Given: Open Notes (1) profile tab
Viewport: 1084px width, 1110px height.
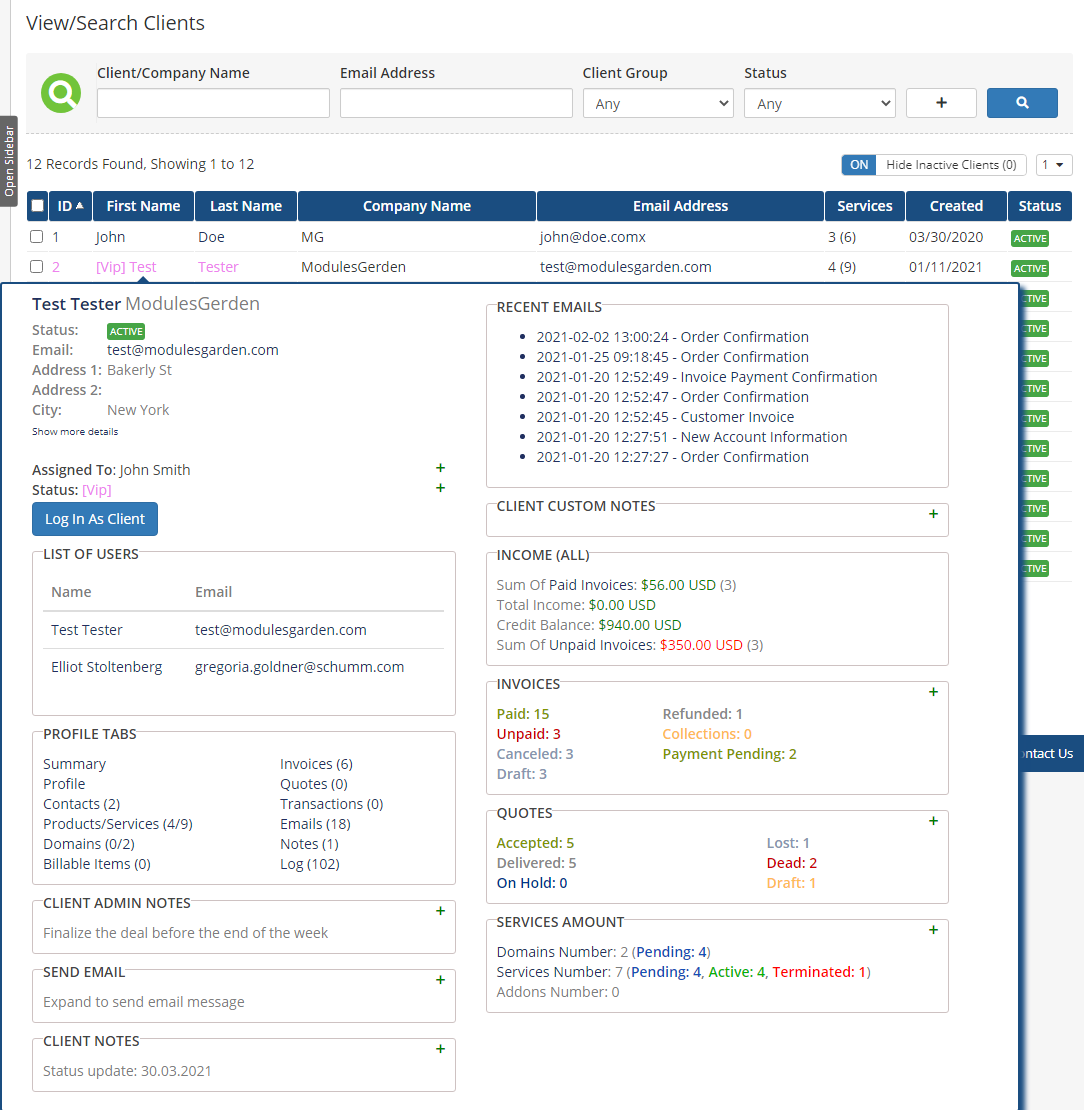Looking at the screenshot, I should [309, 844].
